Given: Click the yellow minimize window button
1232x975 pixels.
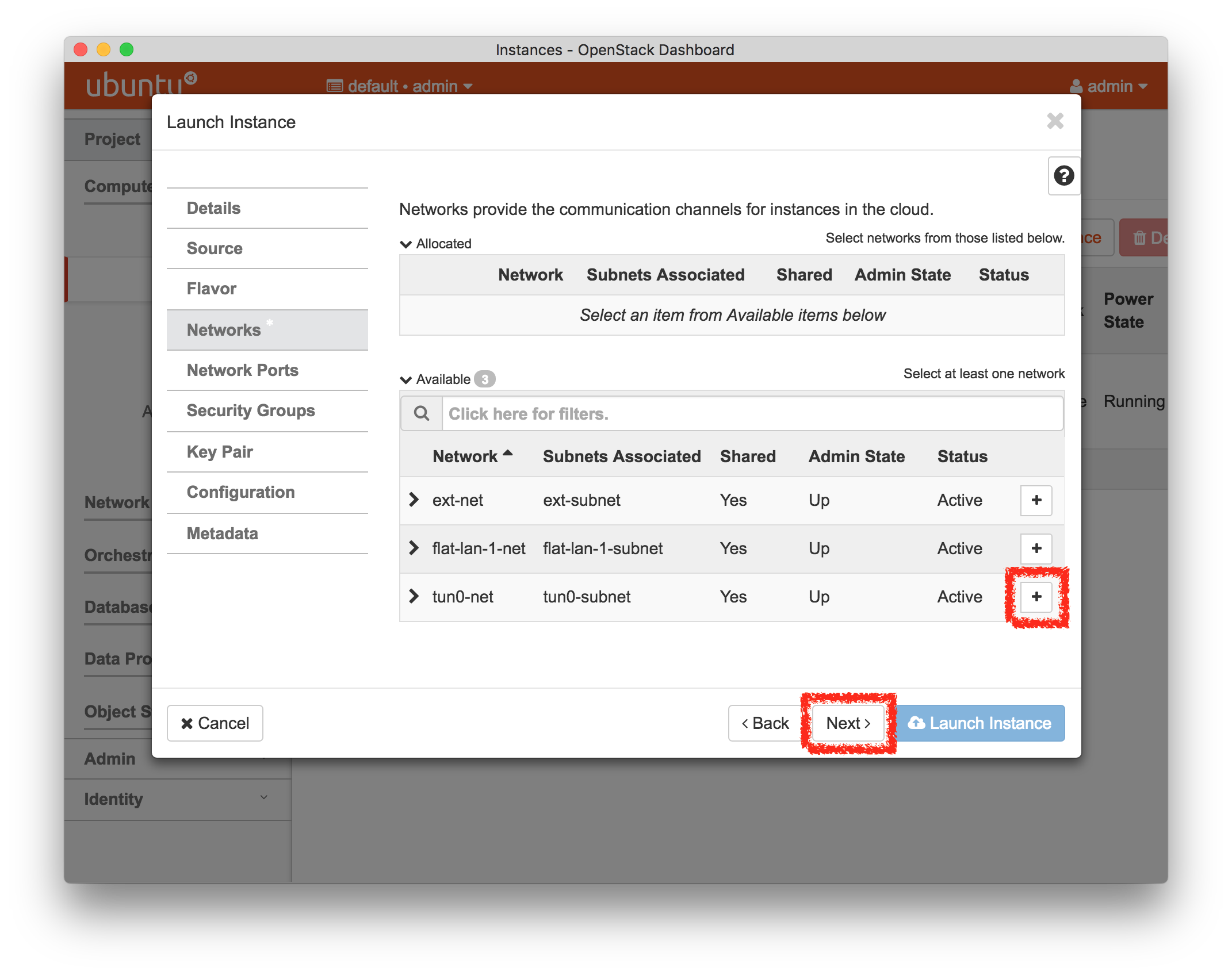Looking at the screenshot, I should 104,49.
